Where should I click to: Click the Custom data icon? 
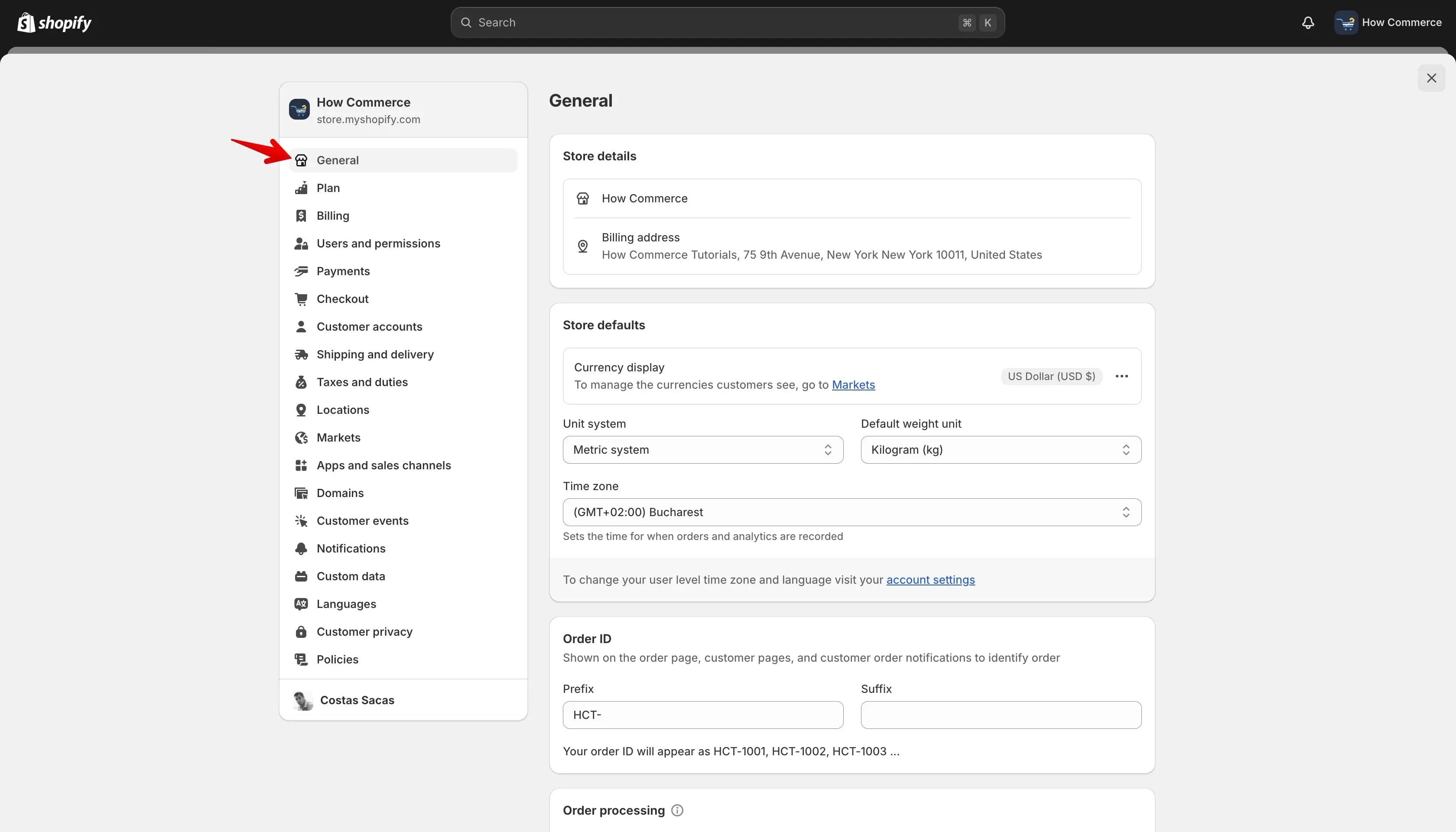301,577
